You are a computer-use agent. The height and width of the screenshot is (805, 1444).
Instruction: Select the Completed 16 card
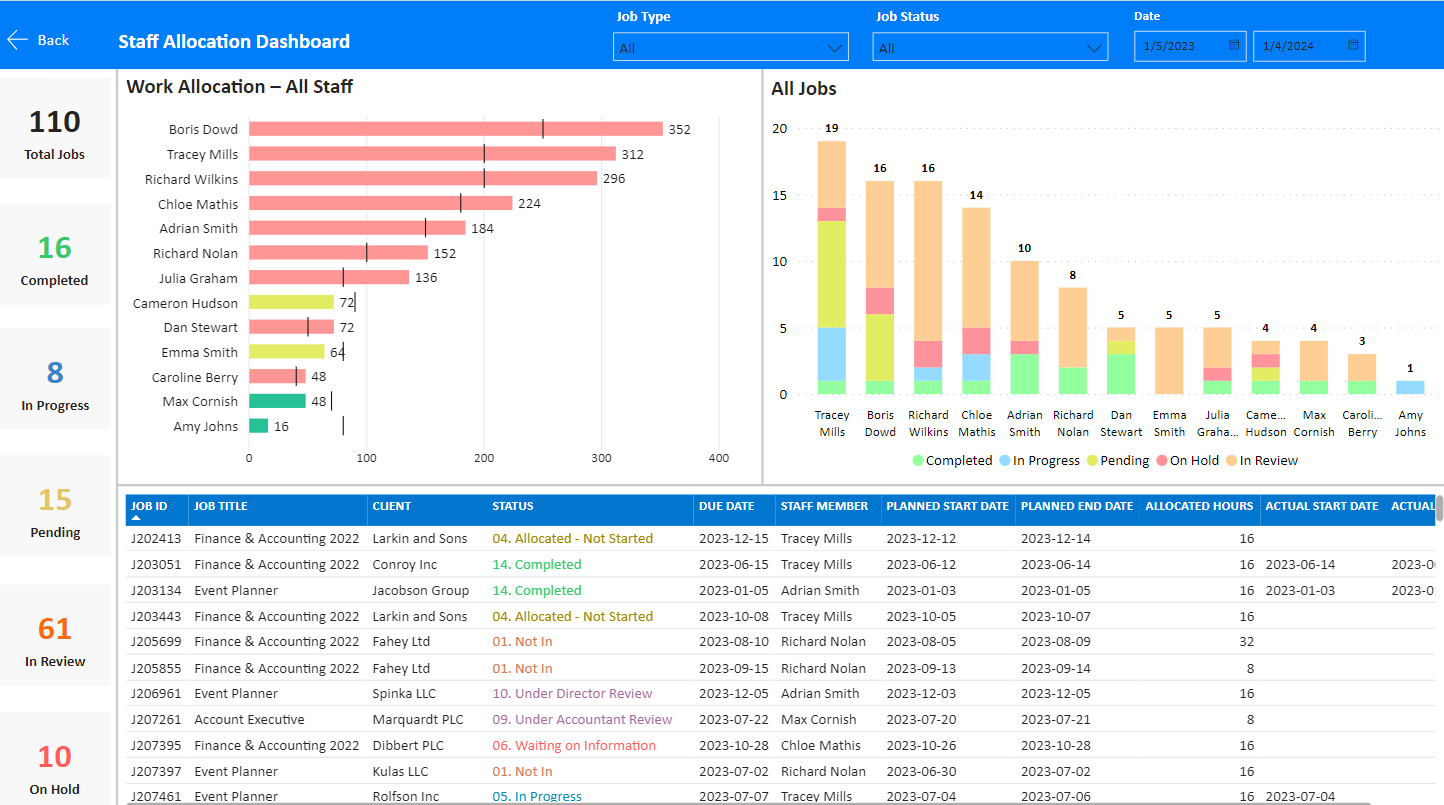pos(55,255)
